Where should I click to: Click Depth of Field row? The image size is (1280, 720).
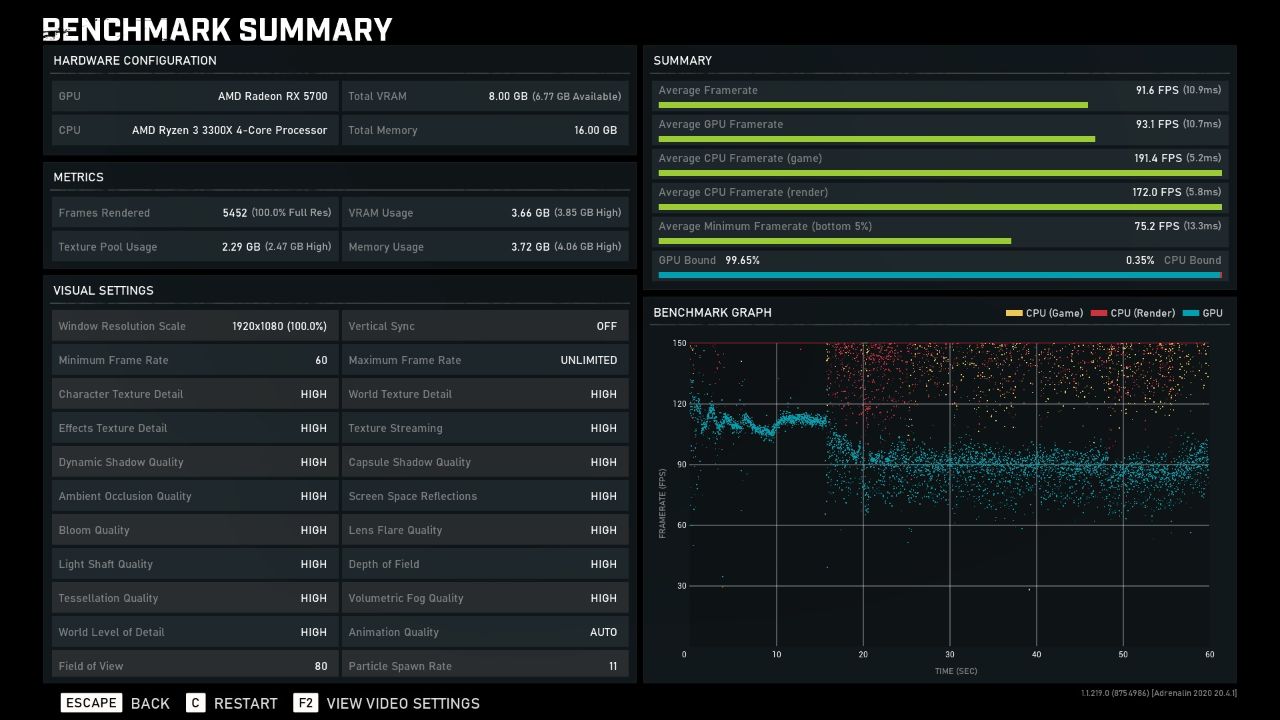point(485,565)
